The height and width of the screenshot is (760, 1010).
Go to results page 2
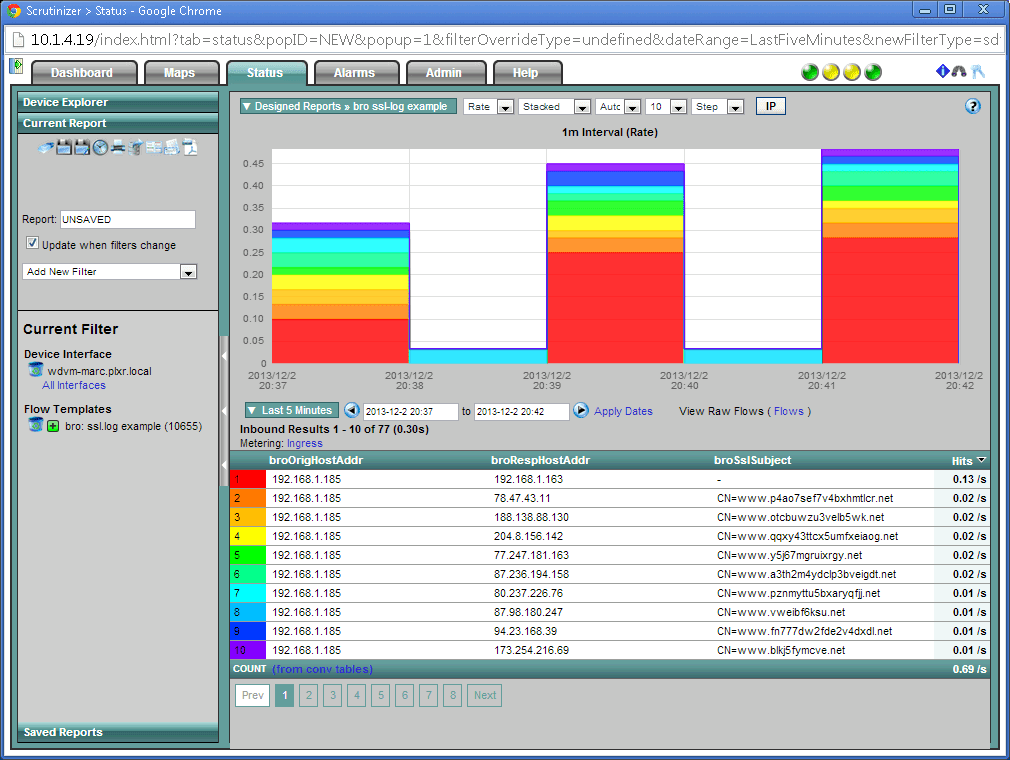click(x=309, y=695)
